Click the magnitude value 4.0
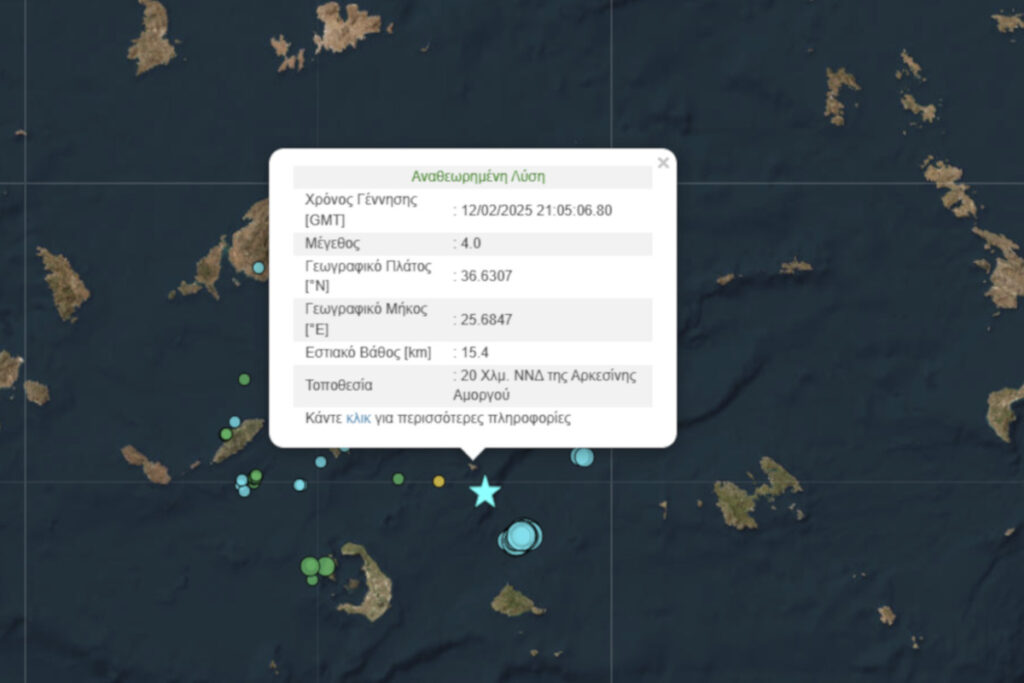This screenshot has width=1024, height=683. [471, 243]
